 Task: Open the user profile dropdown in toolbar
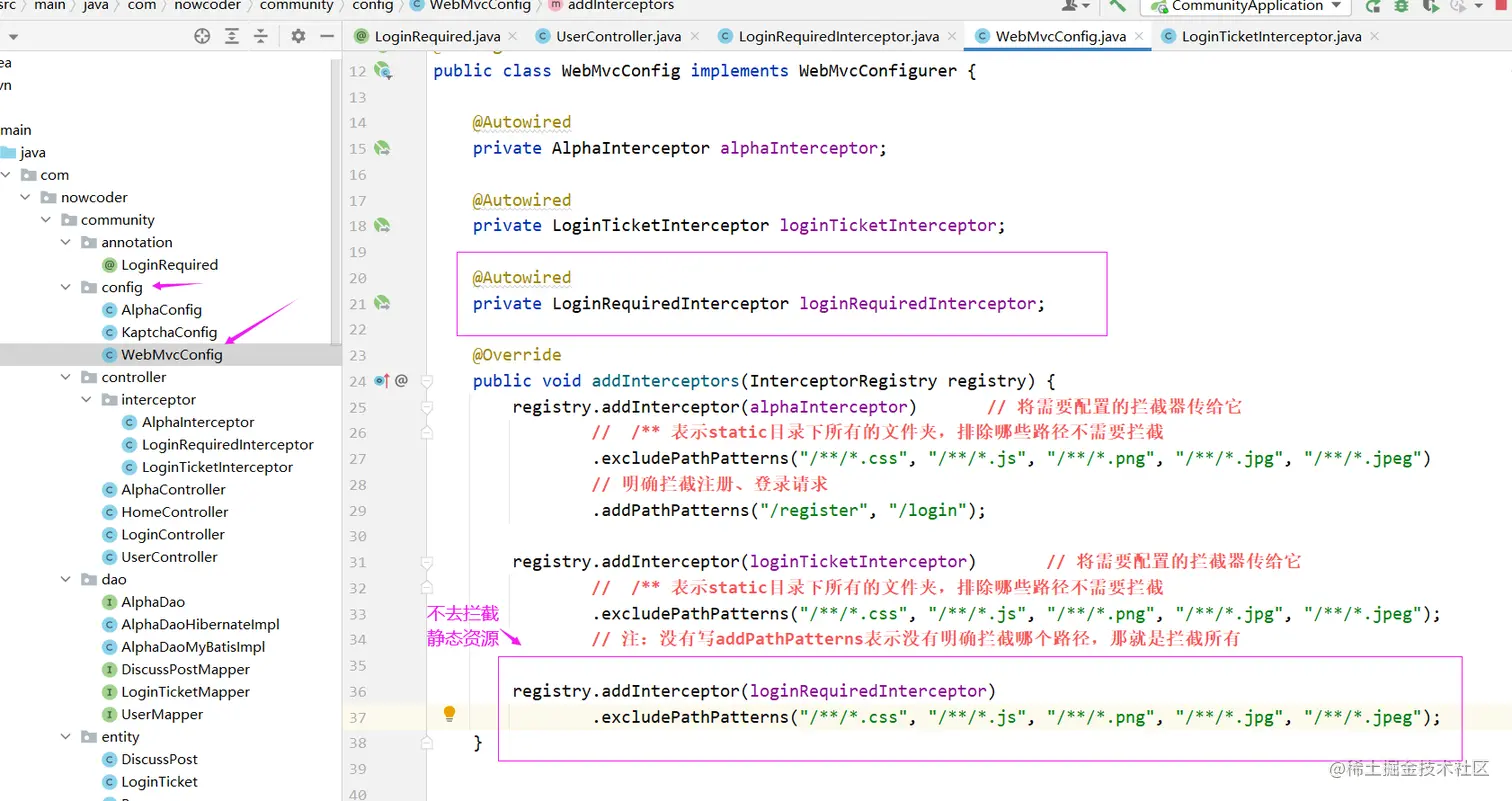coord(1077,5)
